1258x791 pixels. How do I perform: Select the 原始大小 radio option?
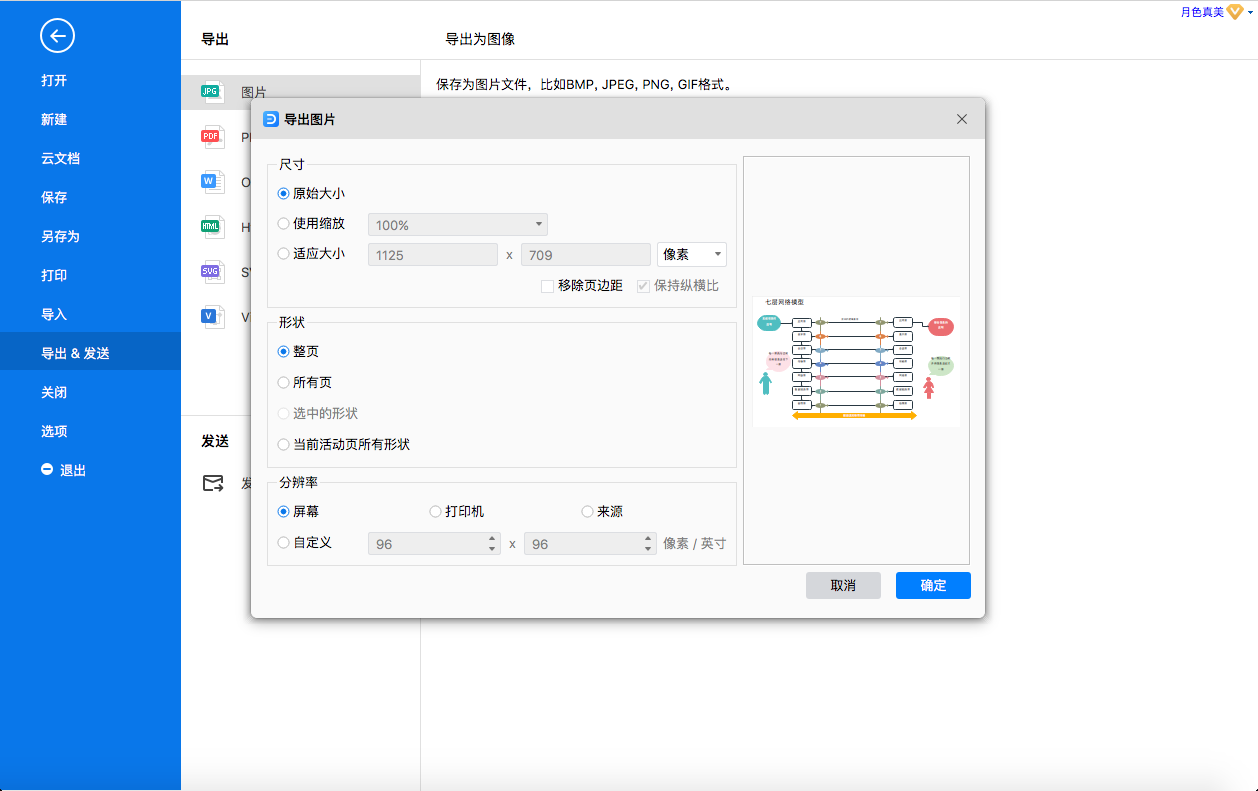click(x=311, y=194)
